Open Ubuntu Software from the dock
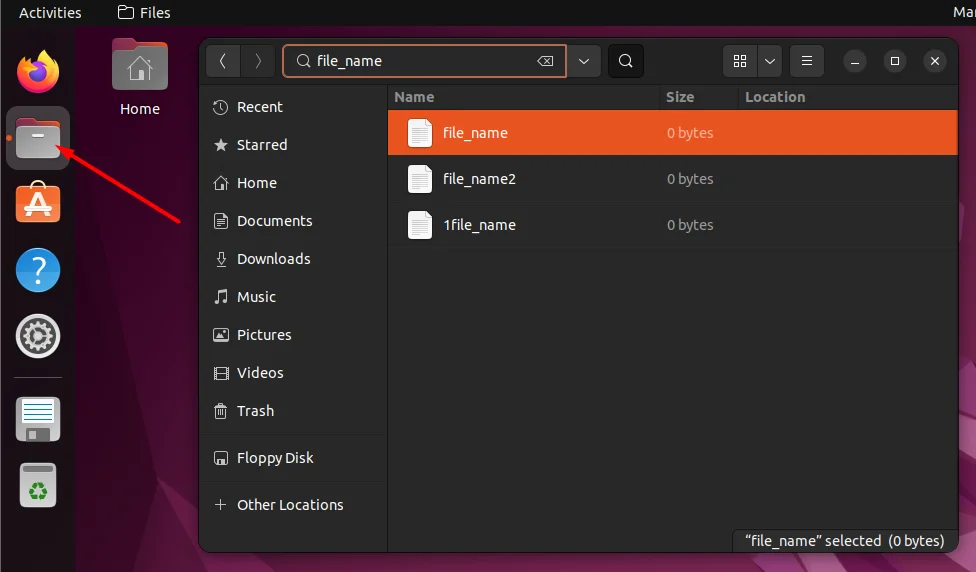Image resolution: width=976 pixels, height=572 pixels. 38,202
